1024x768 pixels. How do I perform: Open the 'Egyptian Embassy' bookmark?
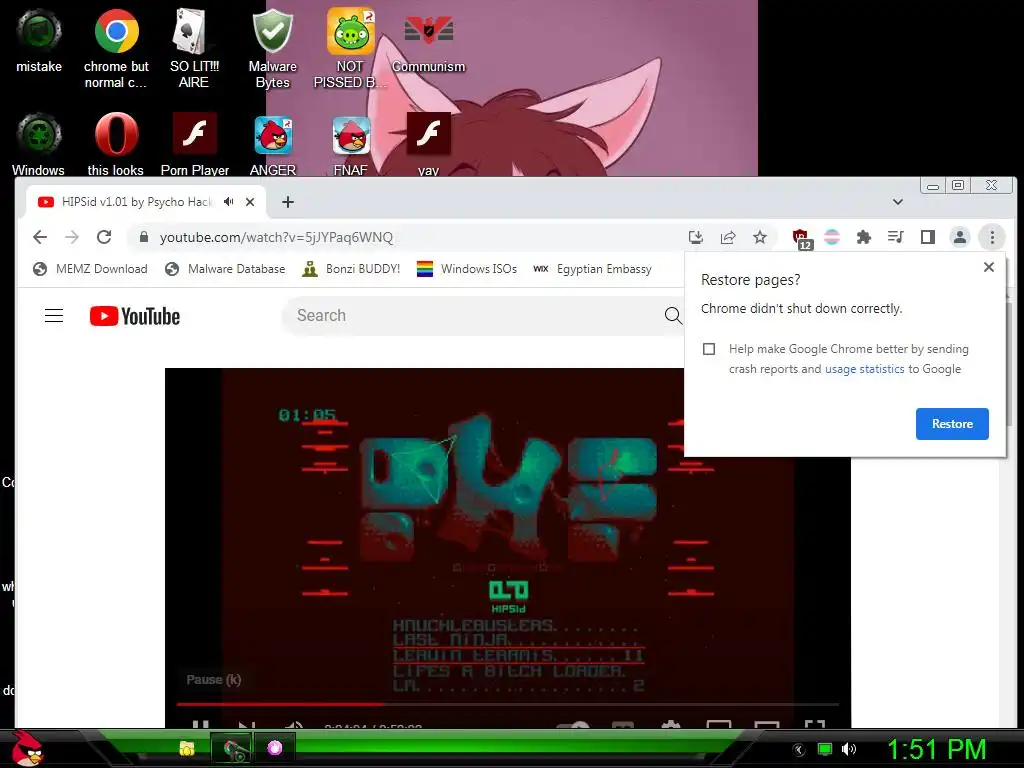pos(592,269)
